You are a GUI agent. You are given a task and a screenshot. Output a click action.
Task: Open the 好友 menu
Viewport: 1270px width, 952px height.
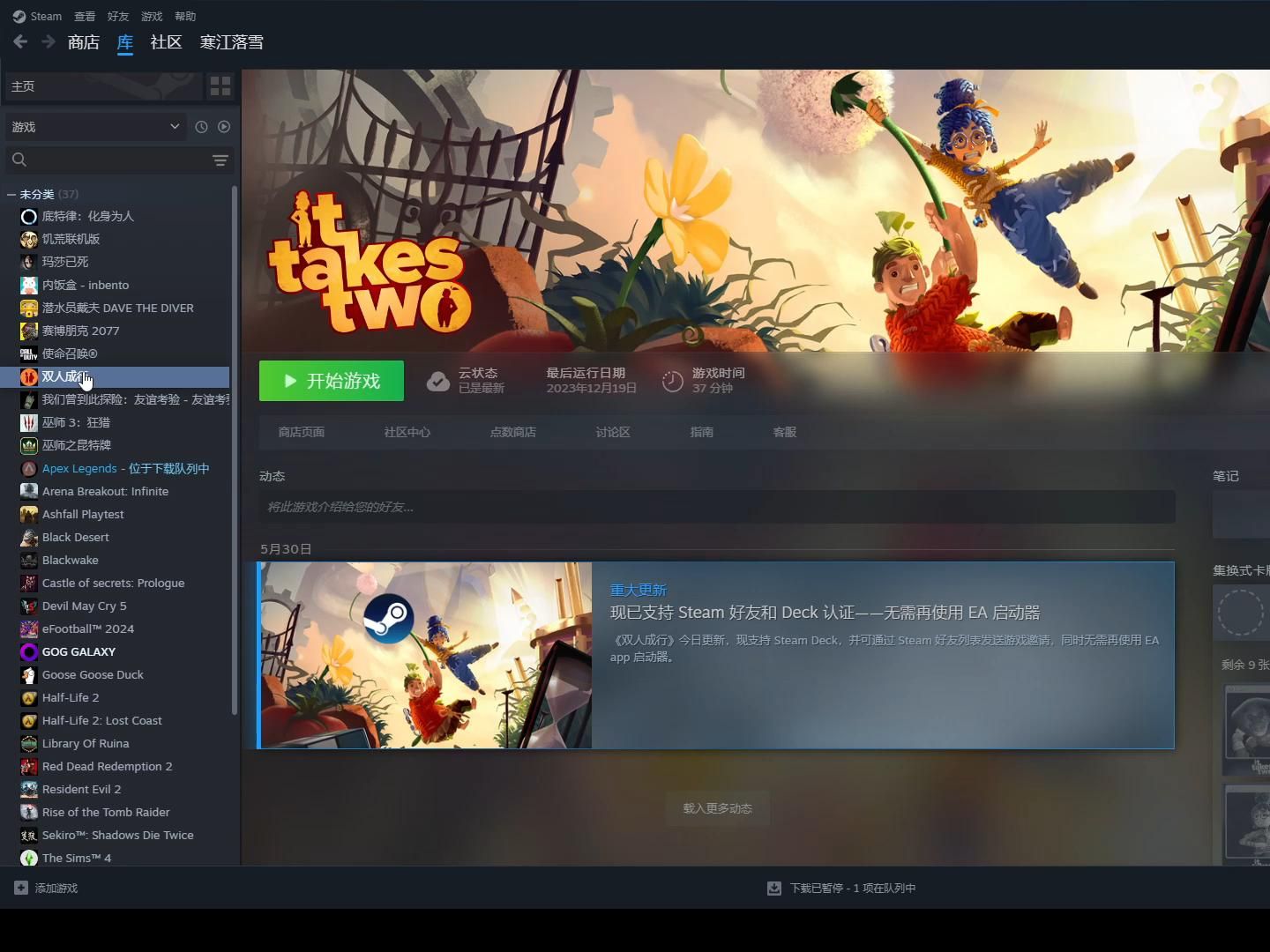click(118, 16)
